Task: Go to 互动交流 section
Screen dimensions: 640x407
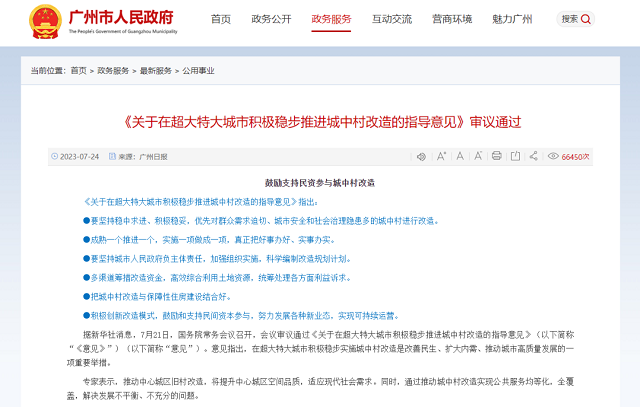Action: click(391, 19)
